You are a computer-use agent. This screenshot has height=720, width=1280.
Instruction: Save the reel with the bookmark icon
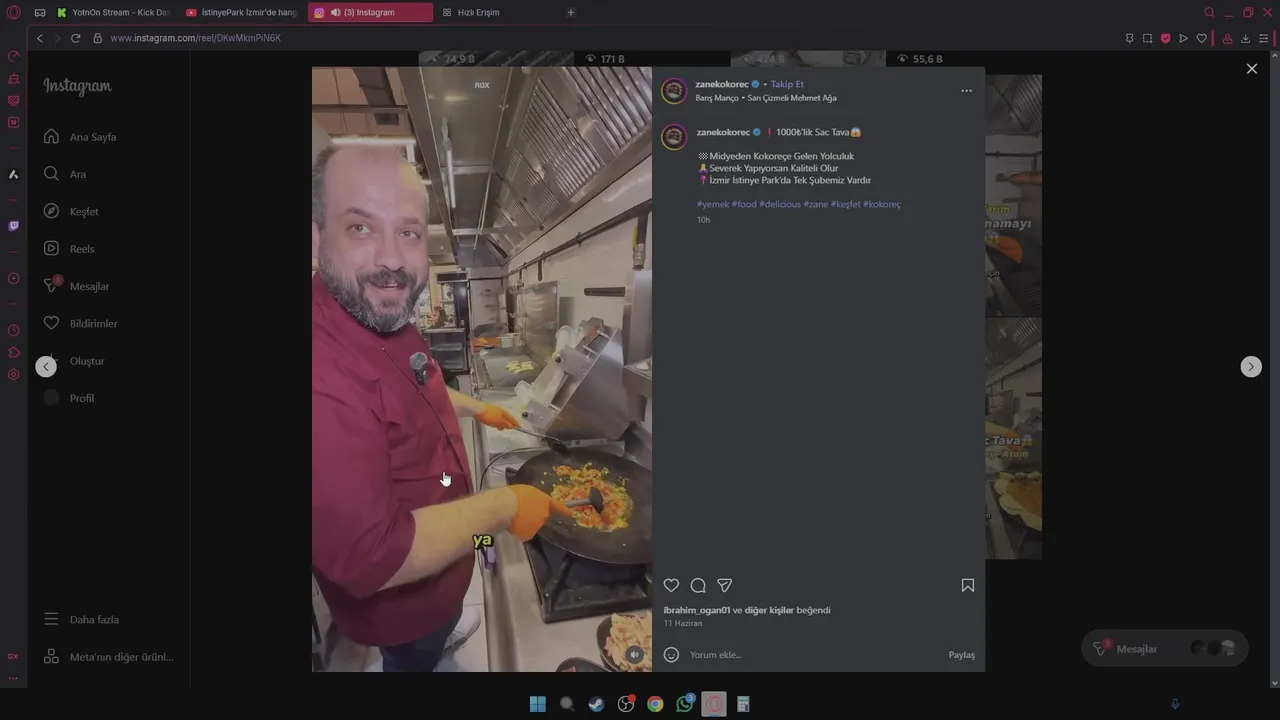click(x=967, y=585)
